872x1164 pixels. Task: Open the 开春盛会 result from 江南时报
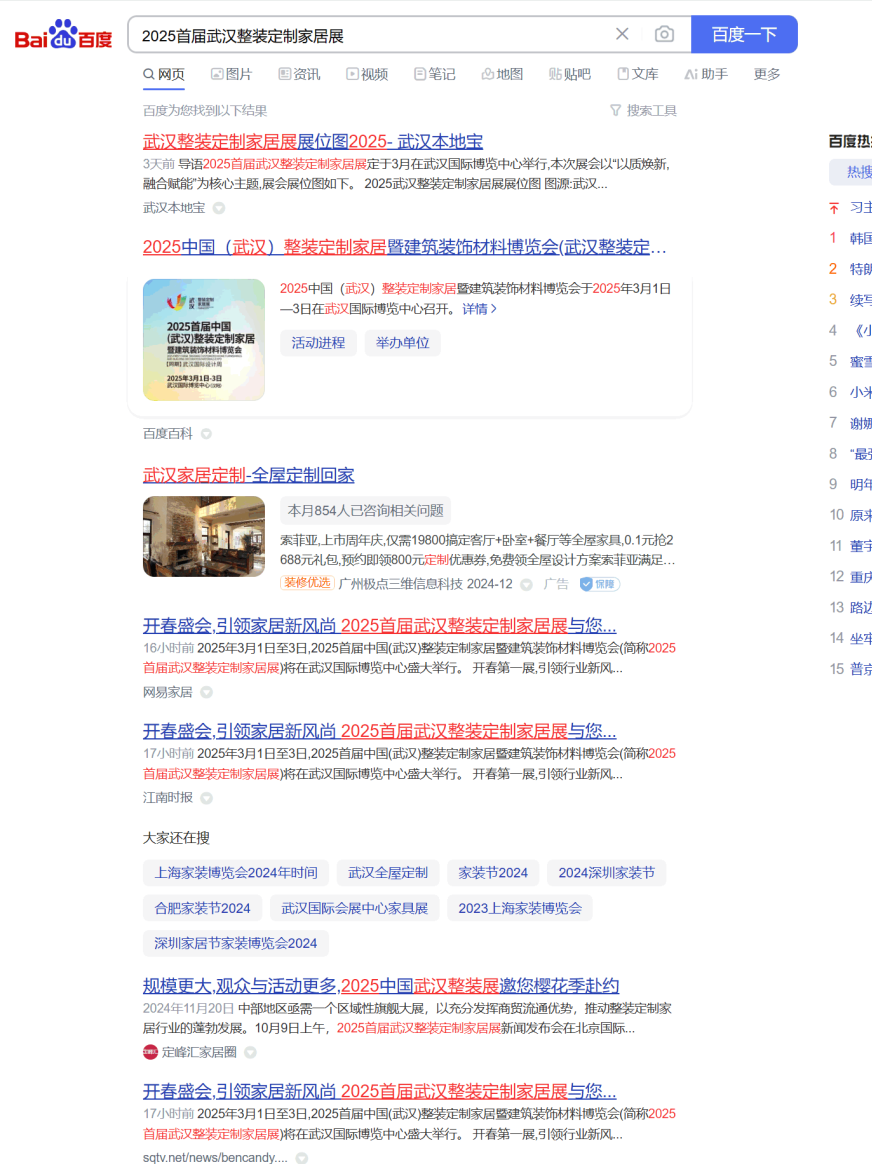pos(379,730)
